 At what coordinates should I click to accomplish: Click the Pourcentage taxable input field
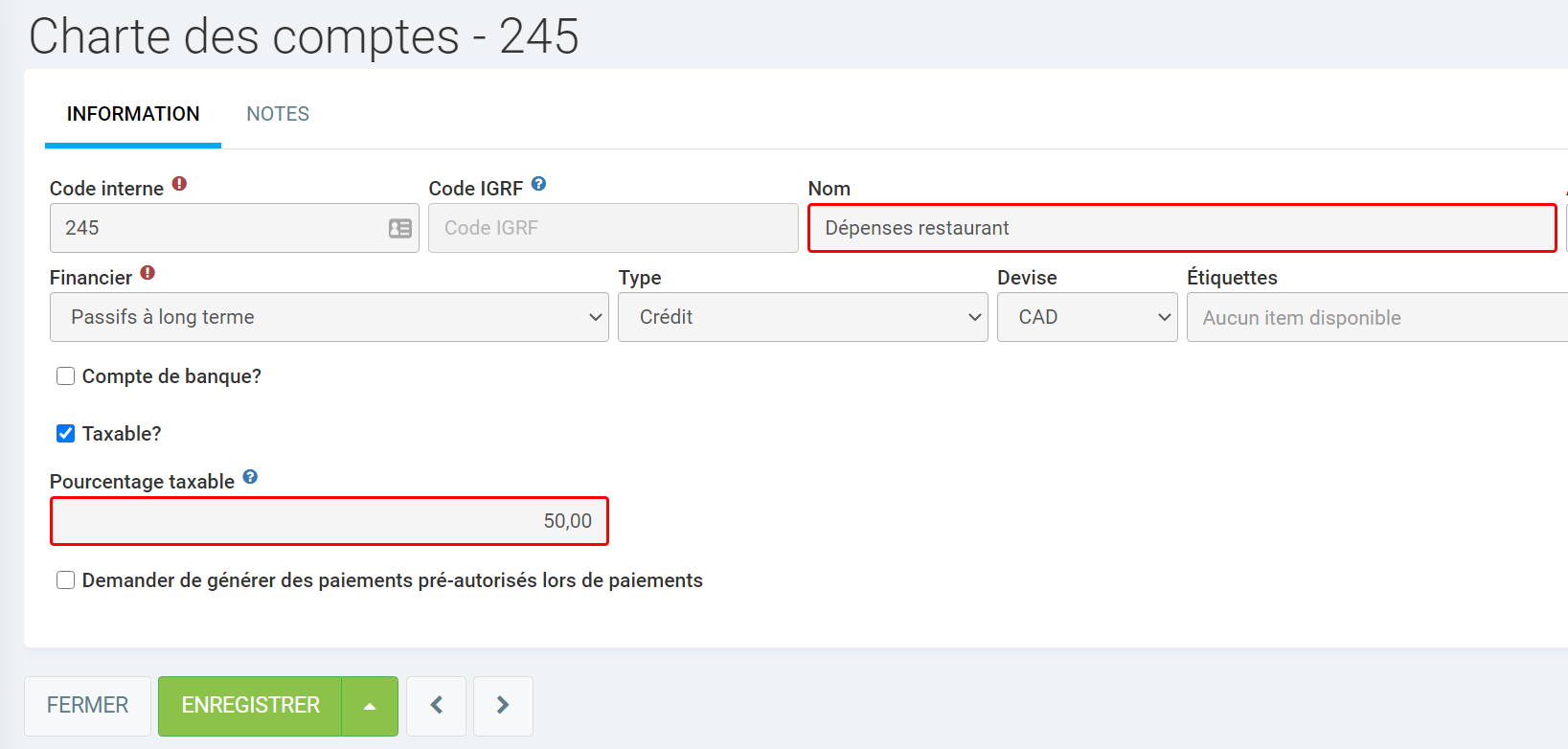point(329,521)
